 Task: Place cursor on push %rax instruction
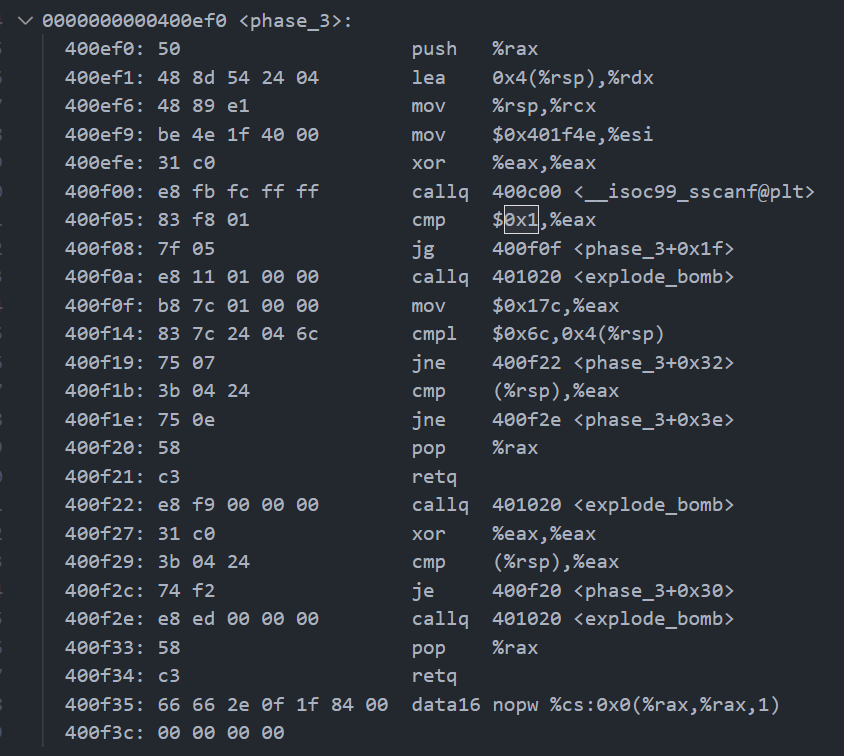click(474, 49)
